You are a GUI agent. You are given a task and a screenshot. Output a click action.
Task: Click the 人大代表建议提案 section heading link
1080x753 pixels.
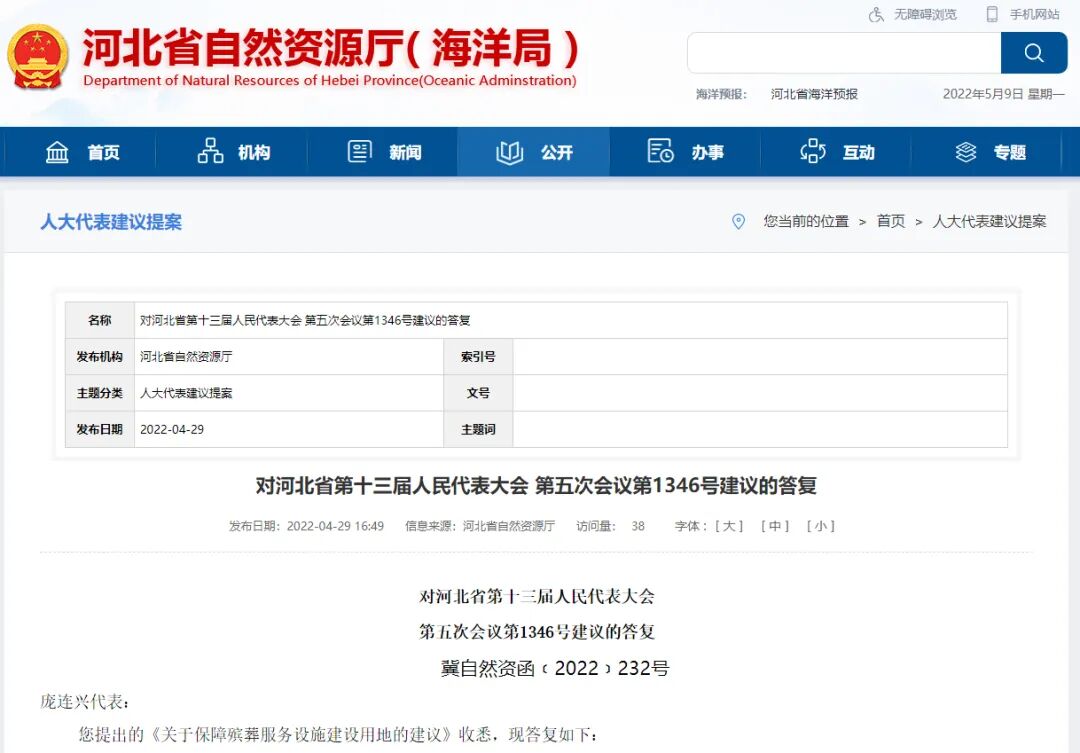111,222
